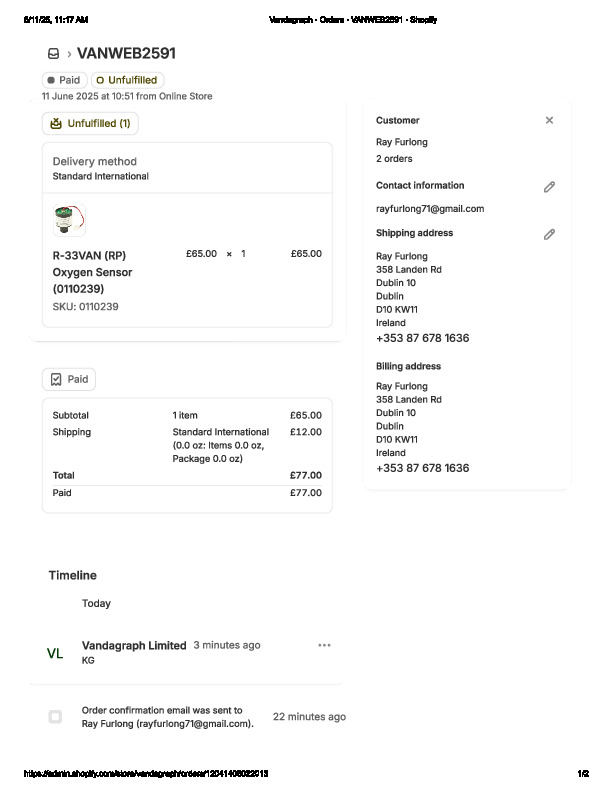This screenshot has width=612, height=792.
Task: Click the Paid receipt icon badge
Action: point(56,380)
